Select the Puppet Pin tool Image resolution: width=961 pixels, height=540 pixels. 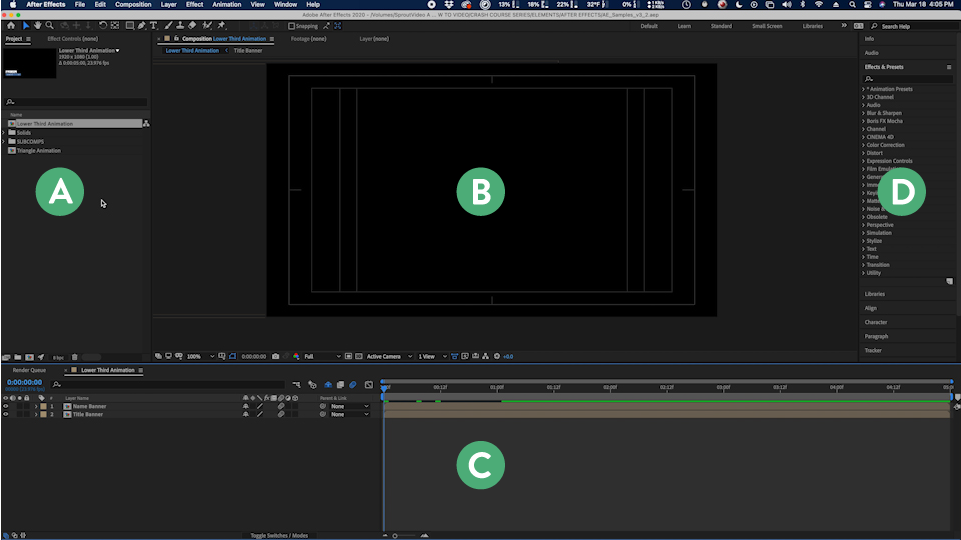coord(220,25)
